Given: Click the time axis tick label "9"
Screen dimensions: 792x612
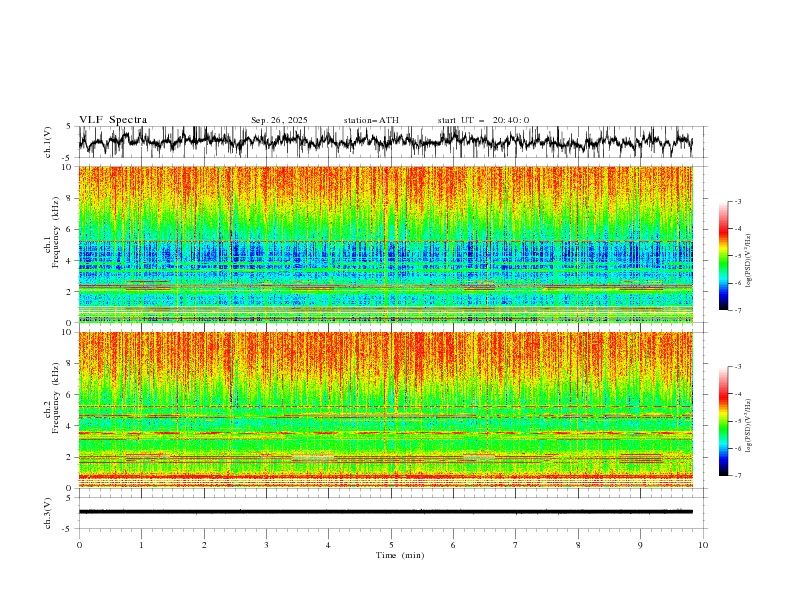Looking at the screenshot, I should pyautogui.click(x=640, y=545).
